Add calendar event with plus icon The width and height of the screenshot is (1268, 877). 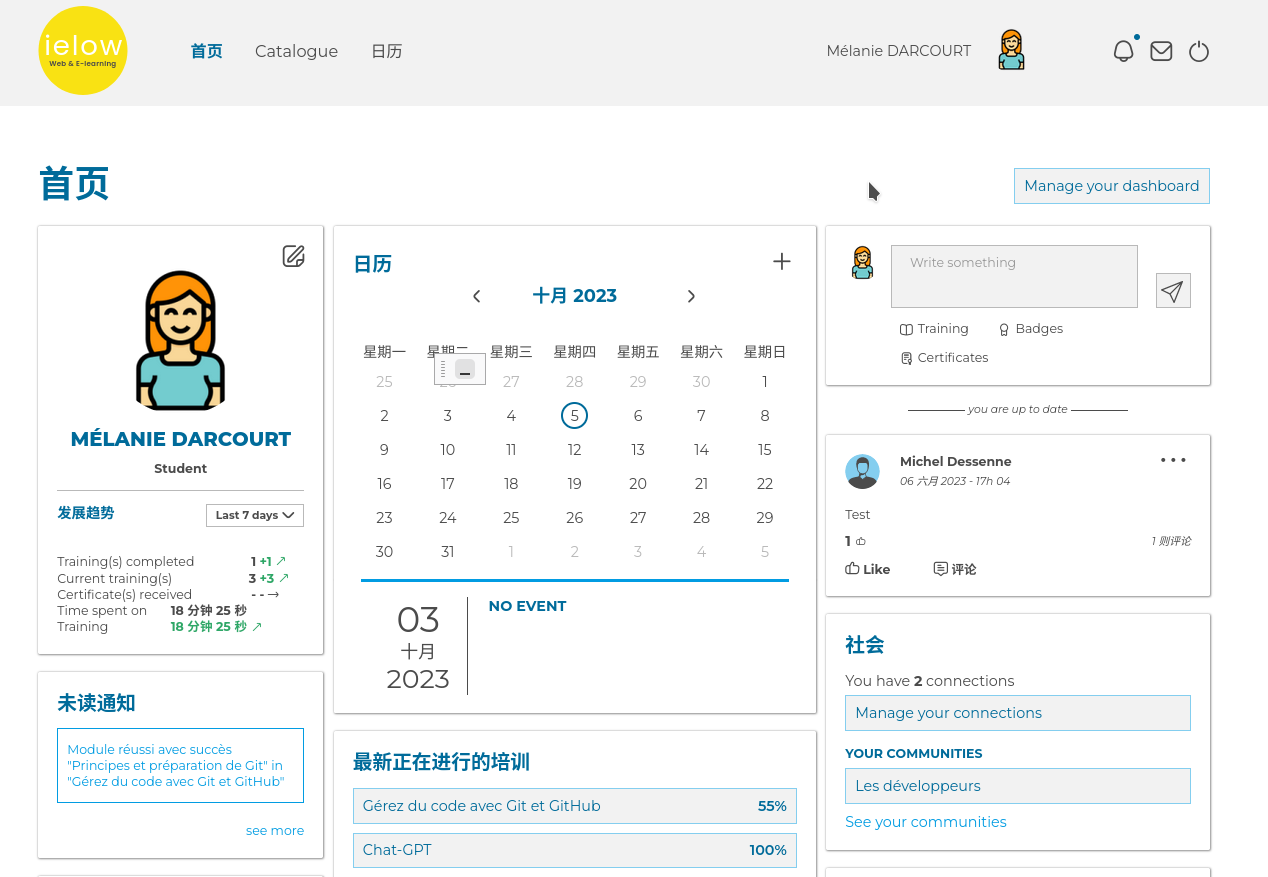click(782, 262)
